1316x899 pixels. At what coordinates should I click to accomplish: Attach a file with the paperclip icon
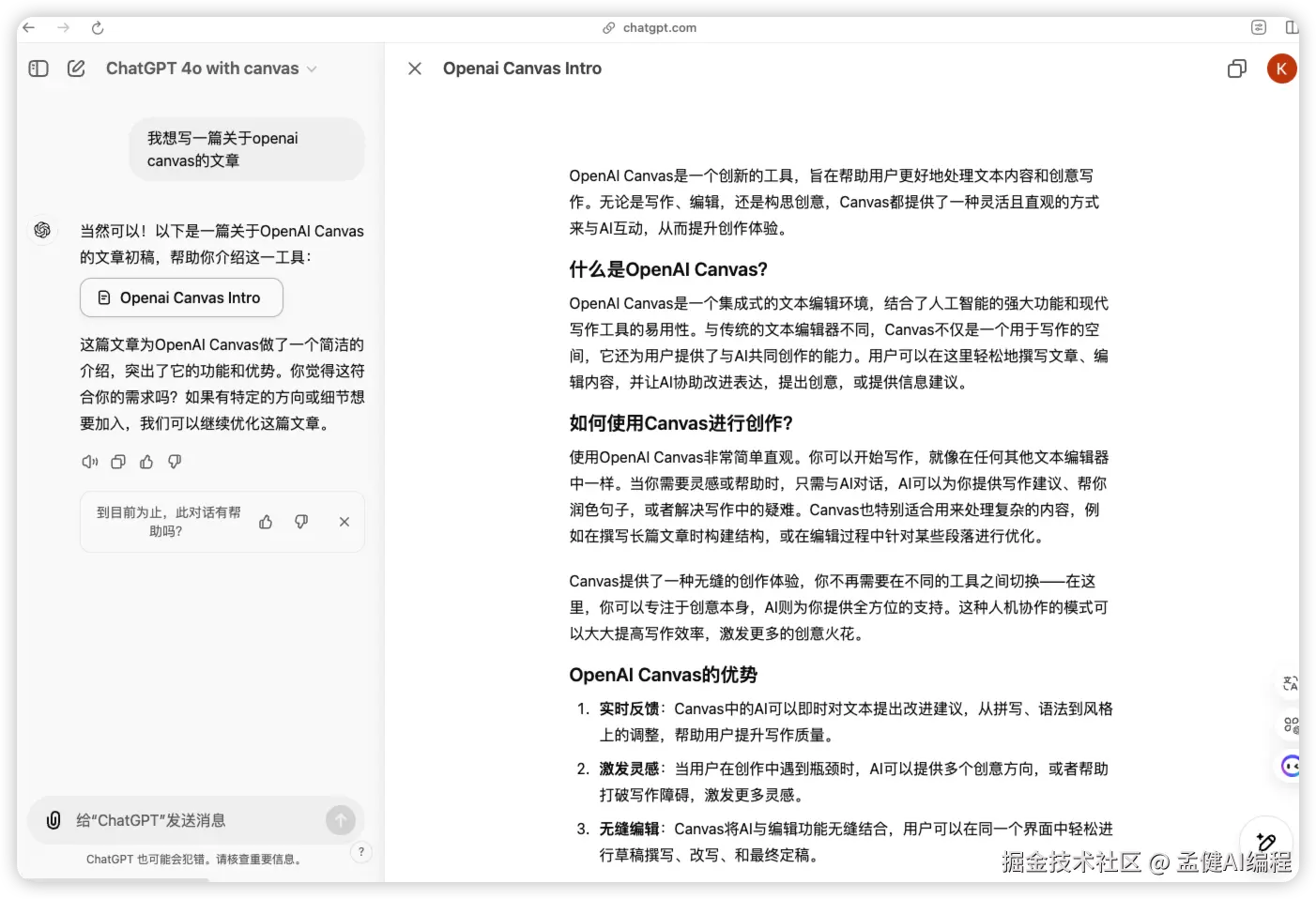pyautogui.click(x=54, y=820)
